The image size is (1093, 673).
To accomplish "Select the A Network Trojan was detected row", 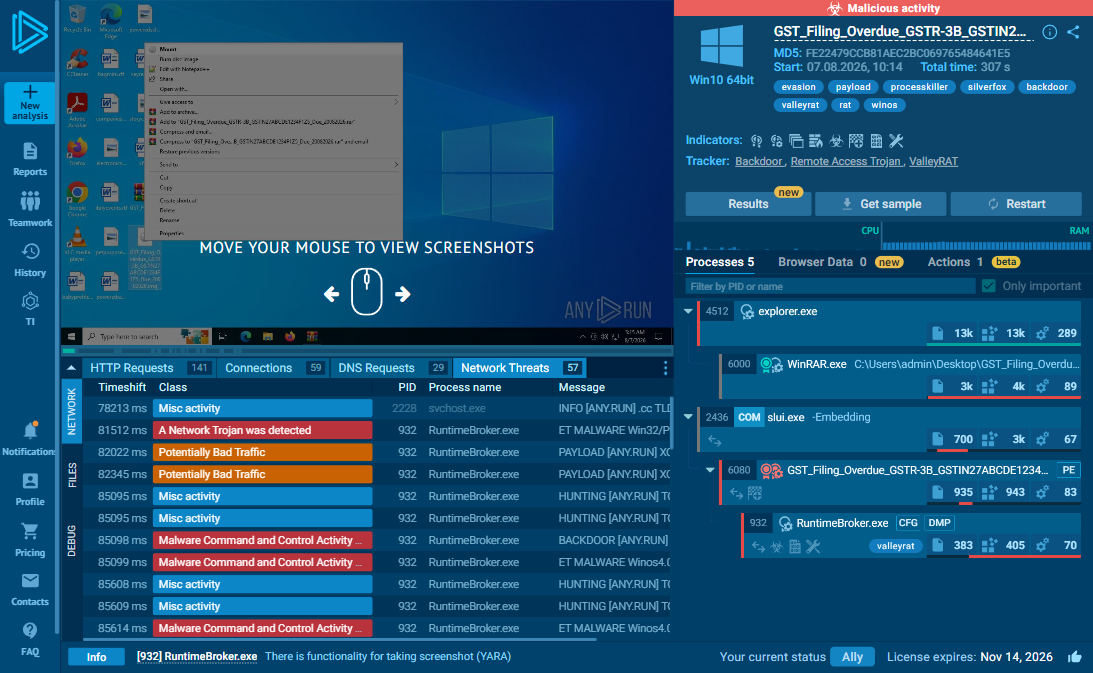I will (x=377, y=430).
